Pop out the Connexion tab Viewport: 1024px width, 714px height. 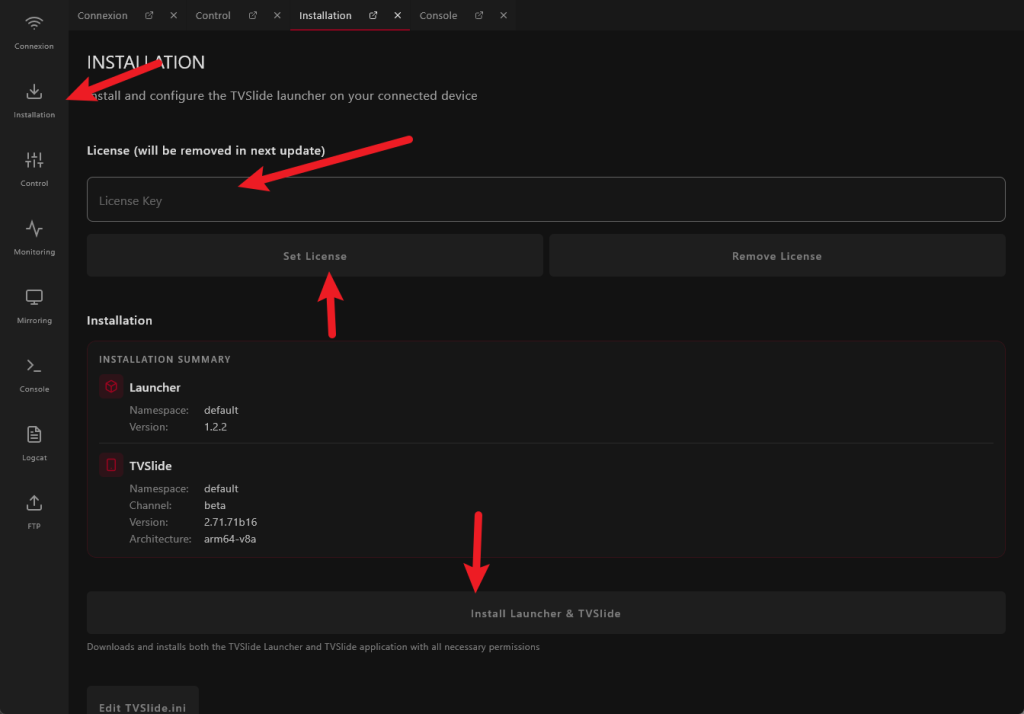[x=149, y=16]
